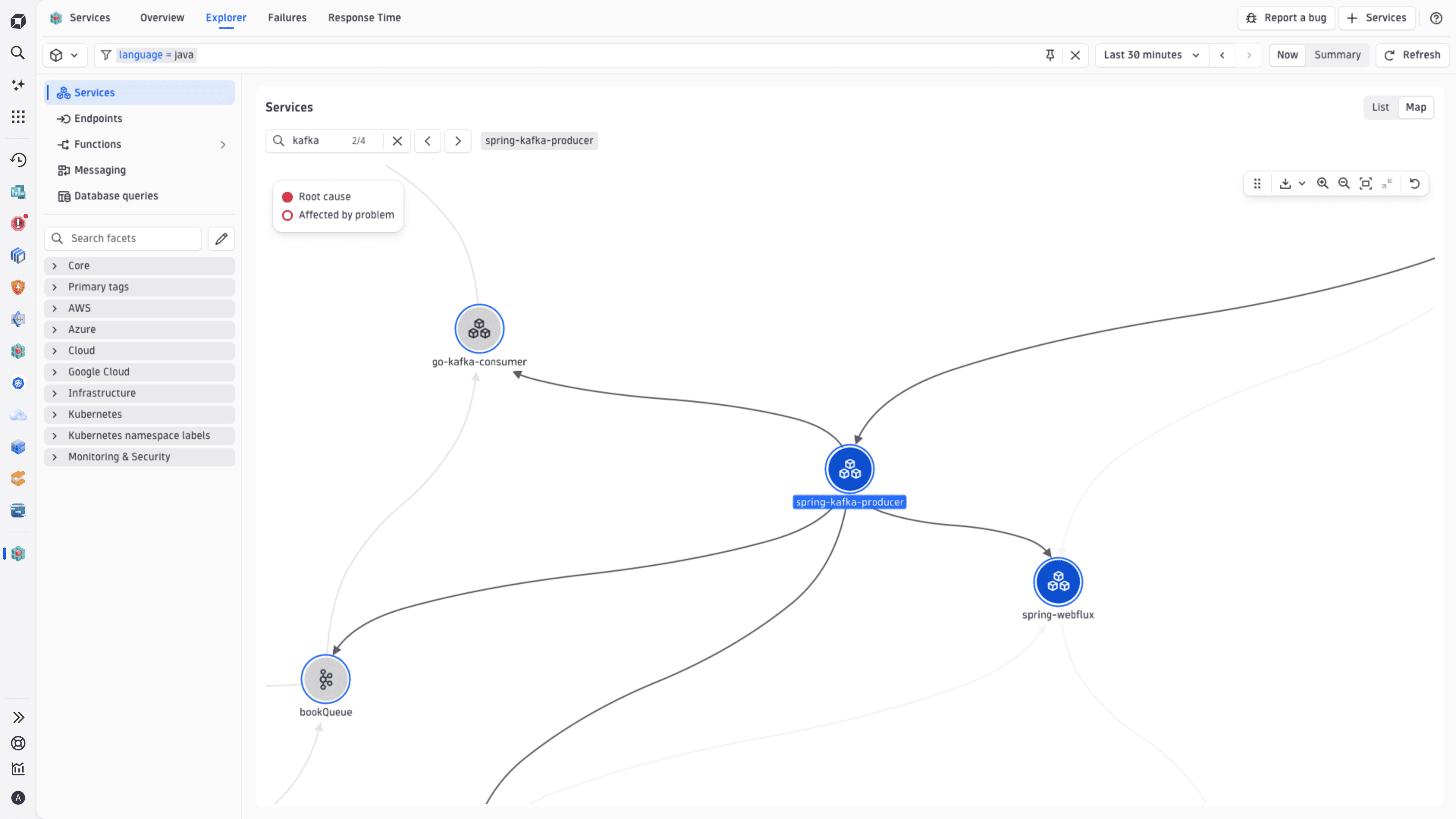1456x819 pixels.
Task: Expand the Primary tags facet group
Action: (x=139, y=287)
